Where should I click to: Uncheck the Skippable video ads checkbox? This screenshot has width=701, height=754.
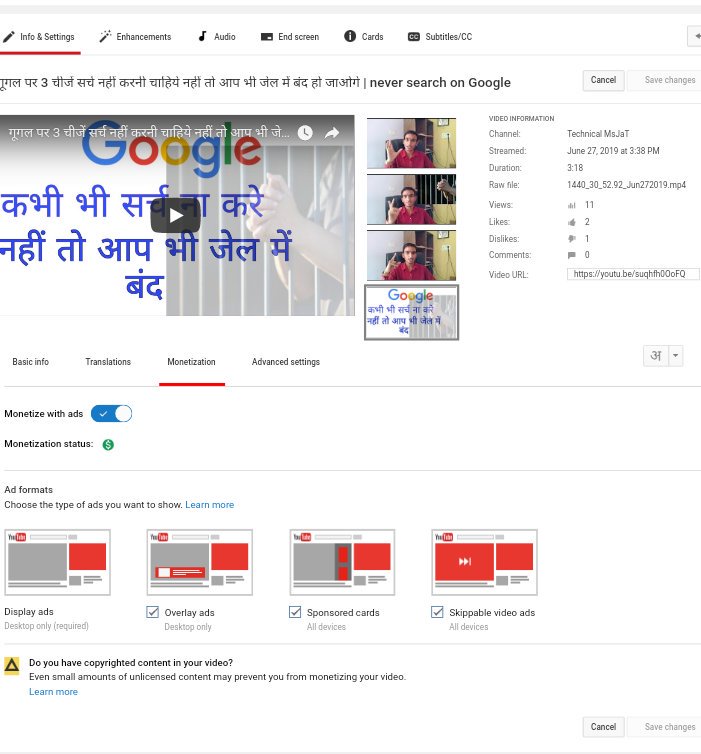437,612
